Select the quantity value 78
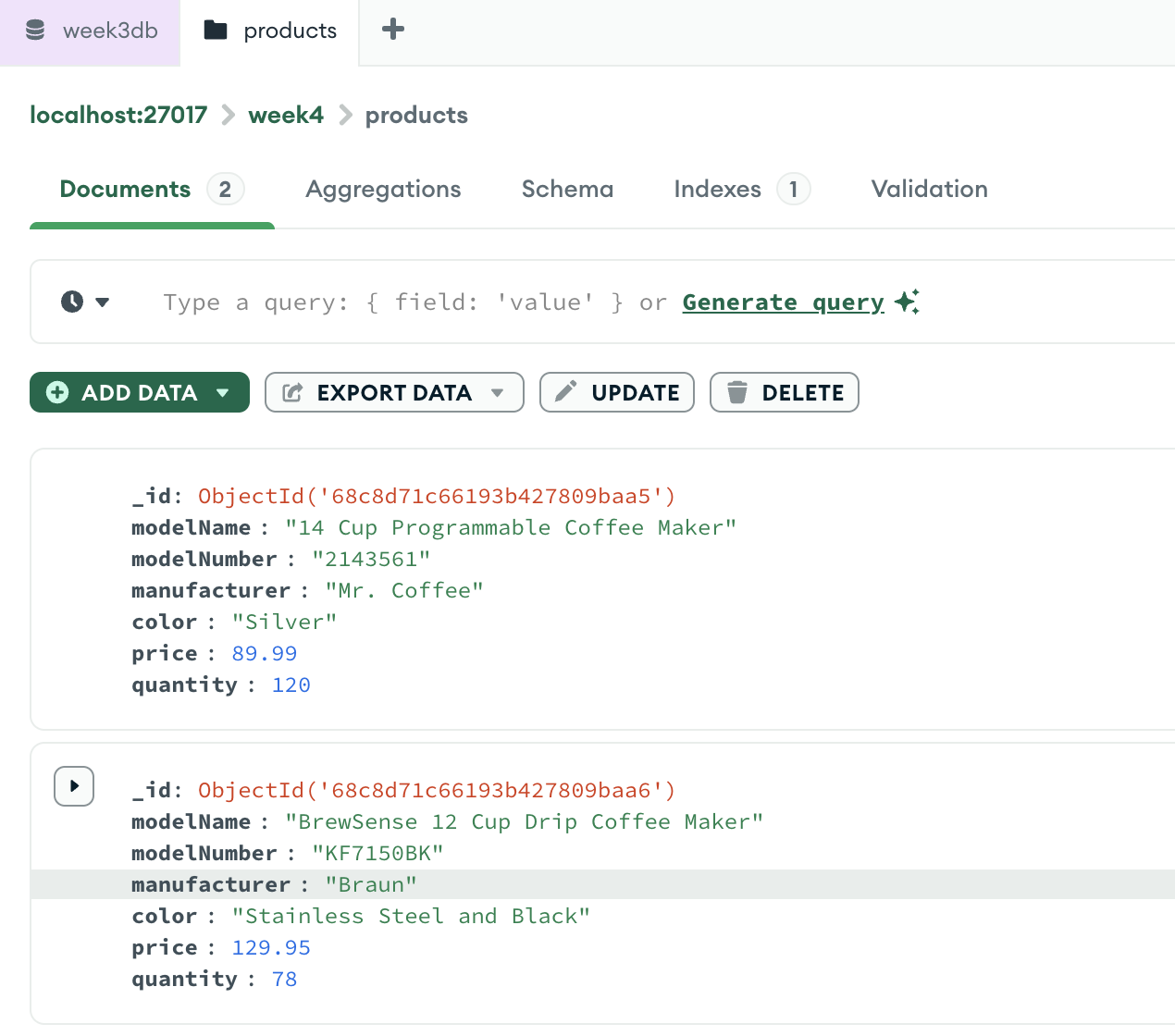Viewport: 1175px width, 1036px height. [285, 979]
